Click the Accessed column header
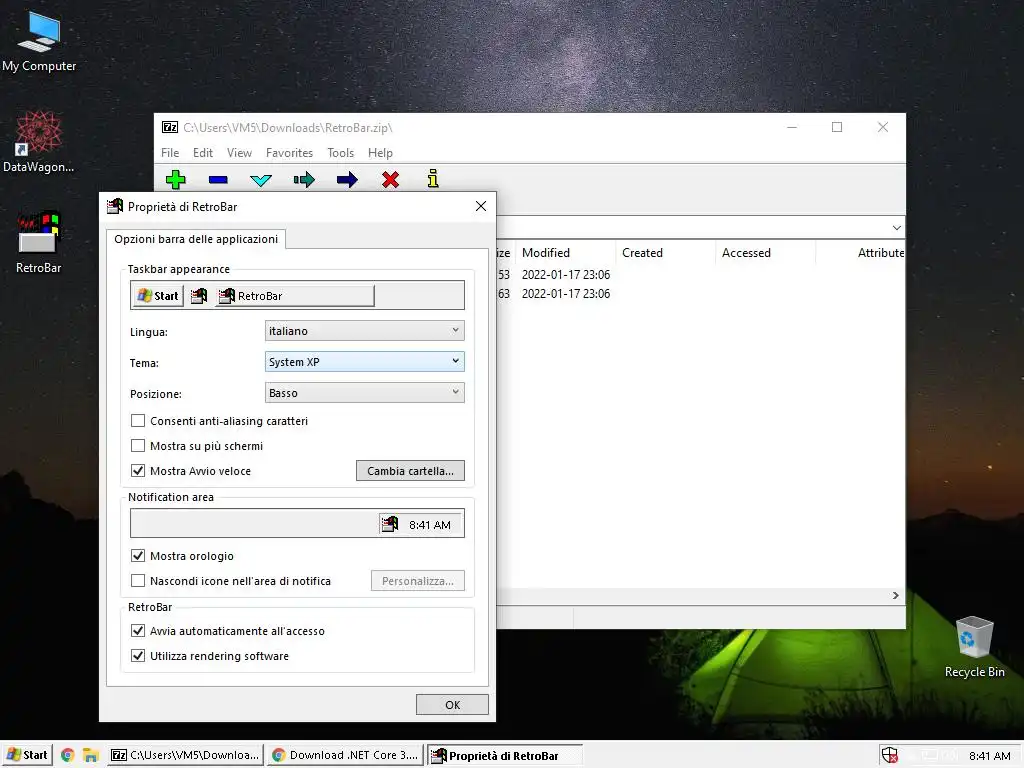Viewport: 1024px width, 768px height. [x=765, y=253]
